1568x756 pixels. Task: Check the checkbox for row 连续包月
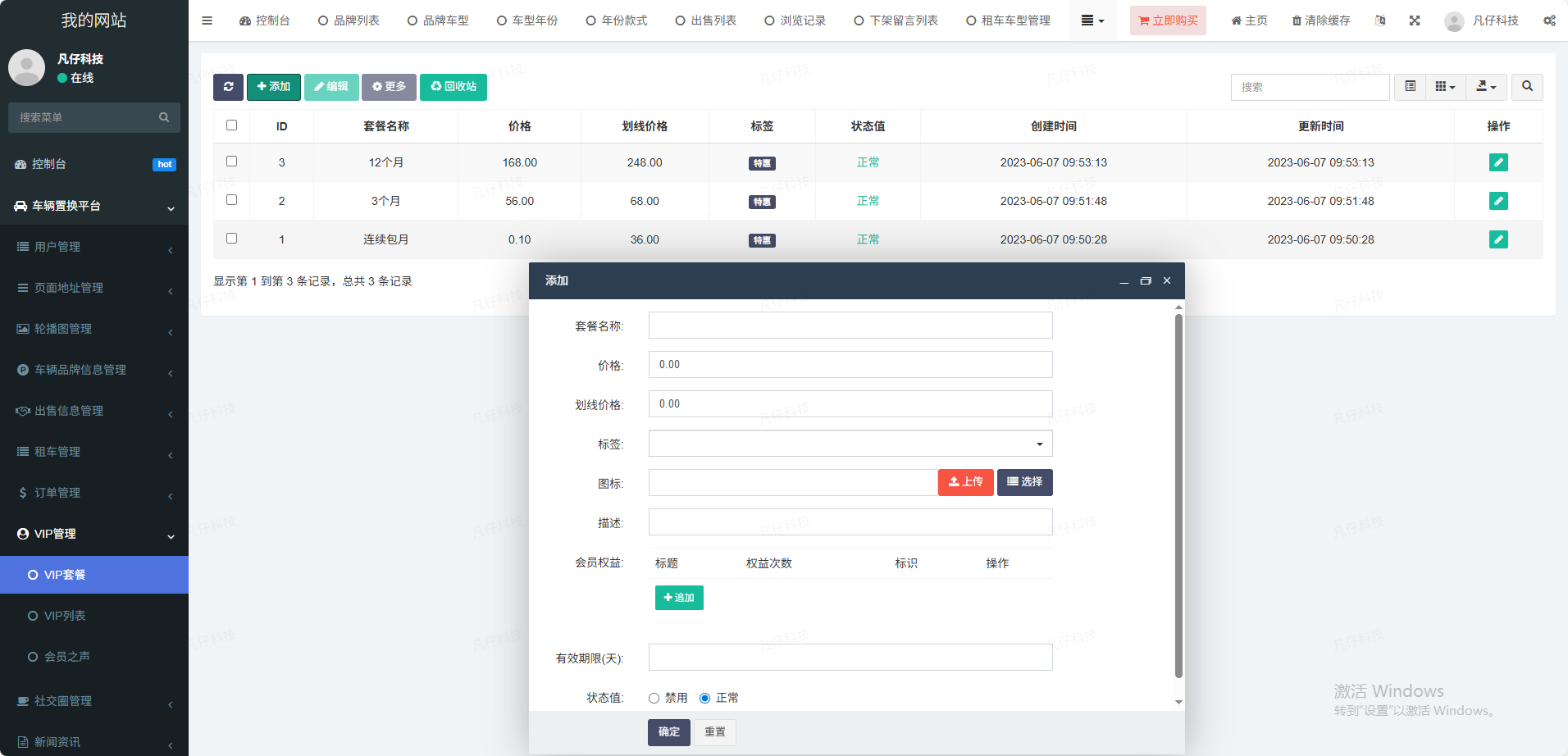point(231,239)
